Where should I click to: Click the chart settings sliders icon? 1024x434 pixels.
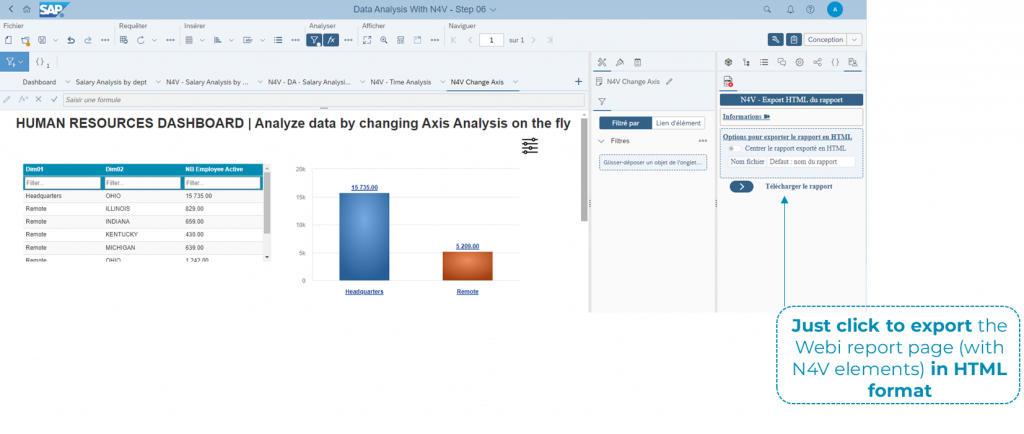(x=530, y=146)
